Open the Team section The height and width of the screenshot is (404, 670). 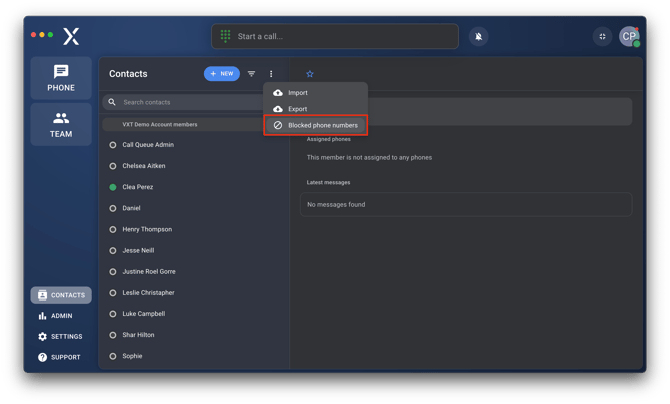[x=61, y=124]
